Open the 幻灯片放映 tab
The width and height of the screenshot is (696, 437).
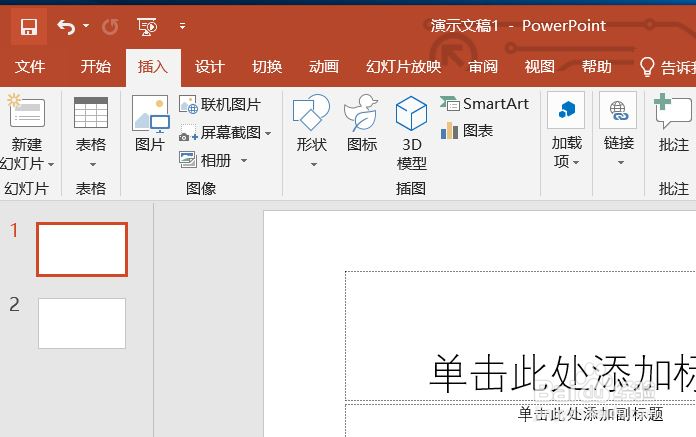403,67
